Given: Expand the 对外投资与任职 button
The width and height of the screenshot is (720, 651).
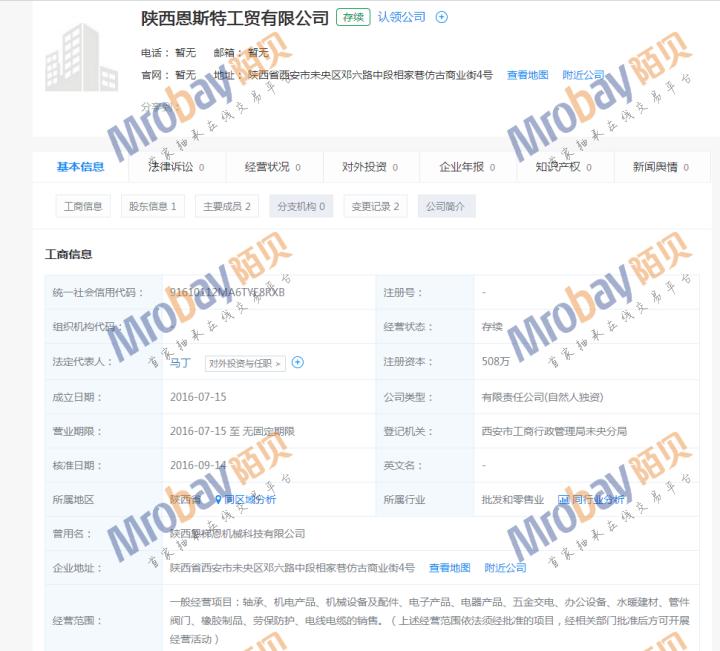Looking at the screenshot, I should pyautogui.click(x=245, y=363).
